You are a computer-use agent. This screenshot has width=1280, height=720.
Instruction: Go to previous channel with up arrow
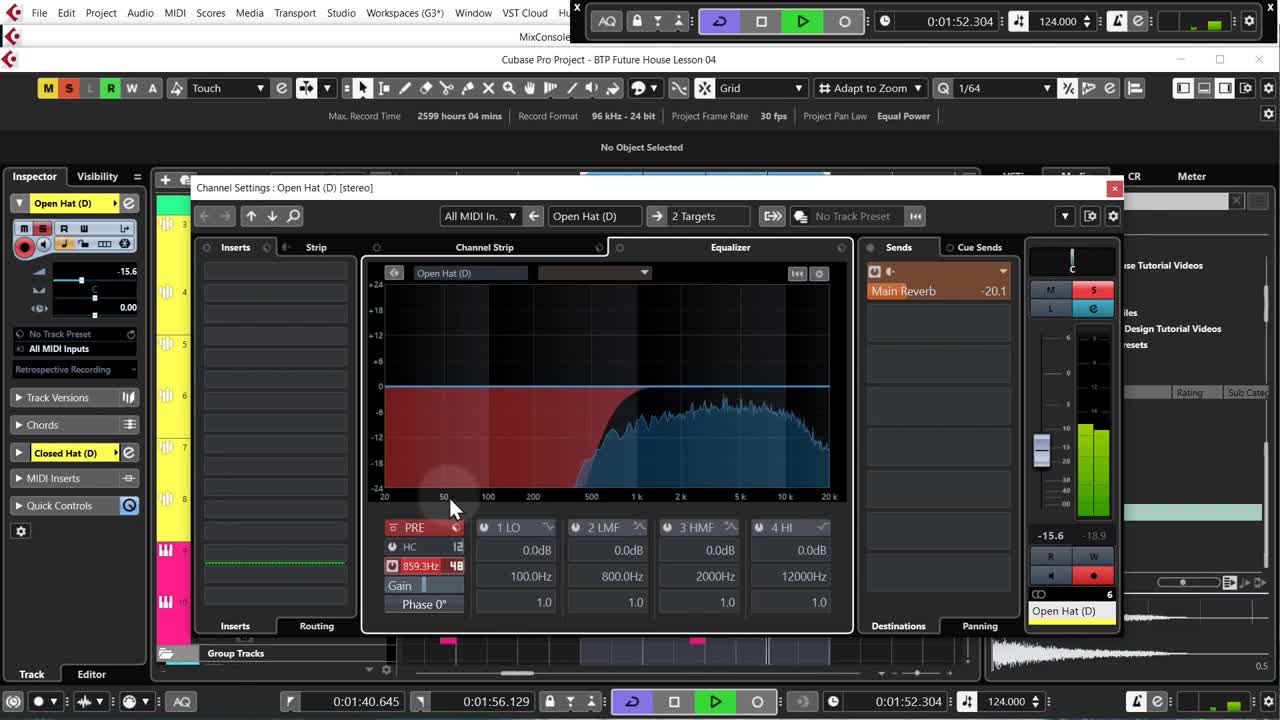tap(251, 216)
